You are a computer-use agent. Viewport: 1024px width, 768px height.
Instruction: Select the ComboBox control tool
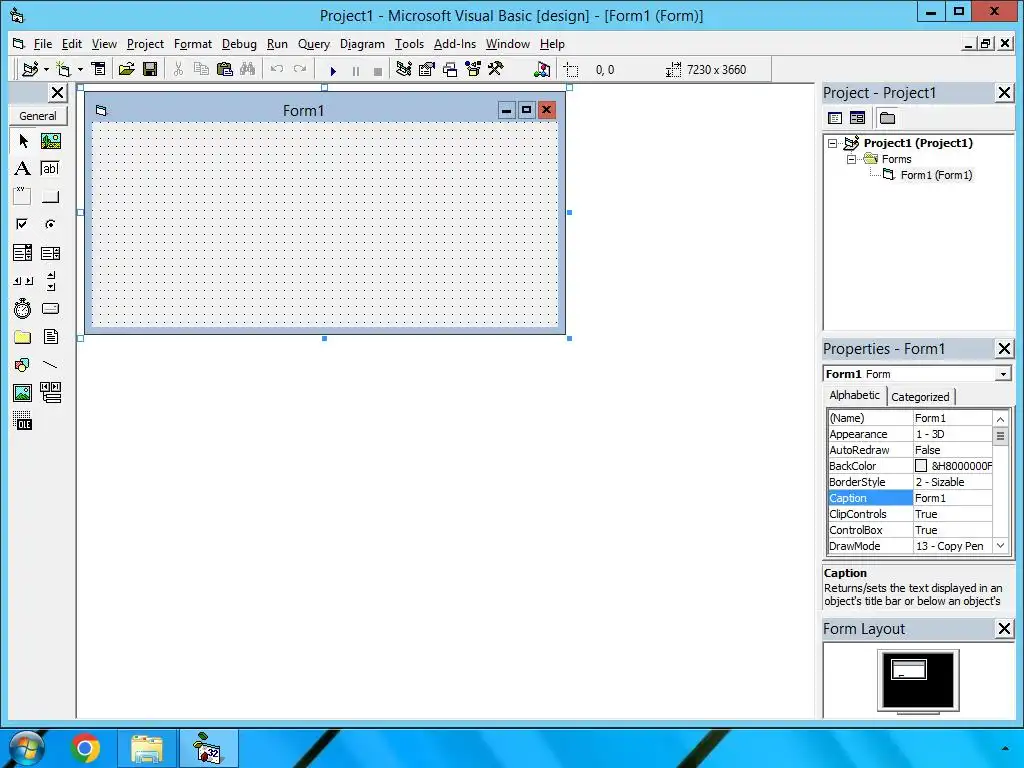[23, 253]
